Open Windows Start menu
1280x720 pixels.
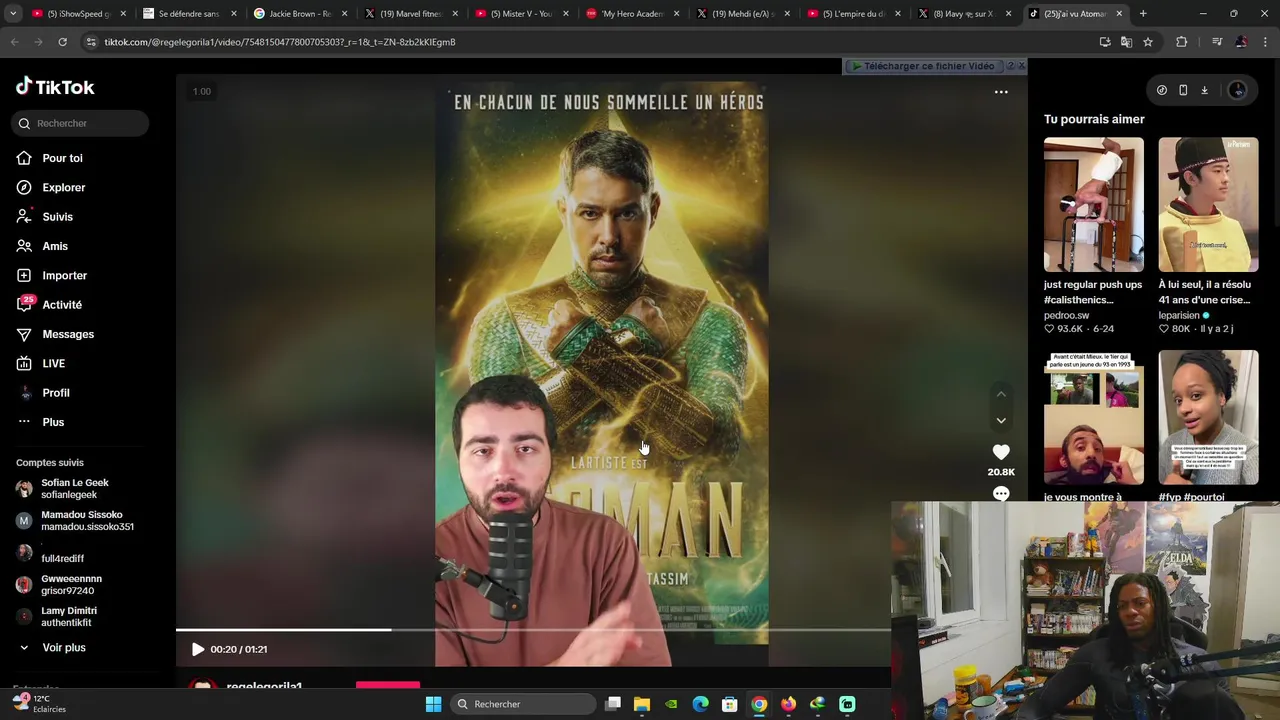(433, 704)
